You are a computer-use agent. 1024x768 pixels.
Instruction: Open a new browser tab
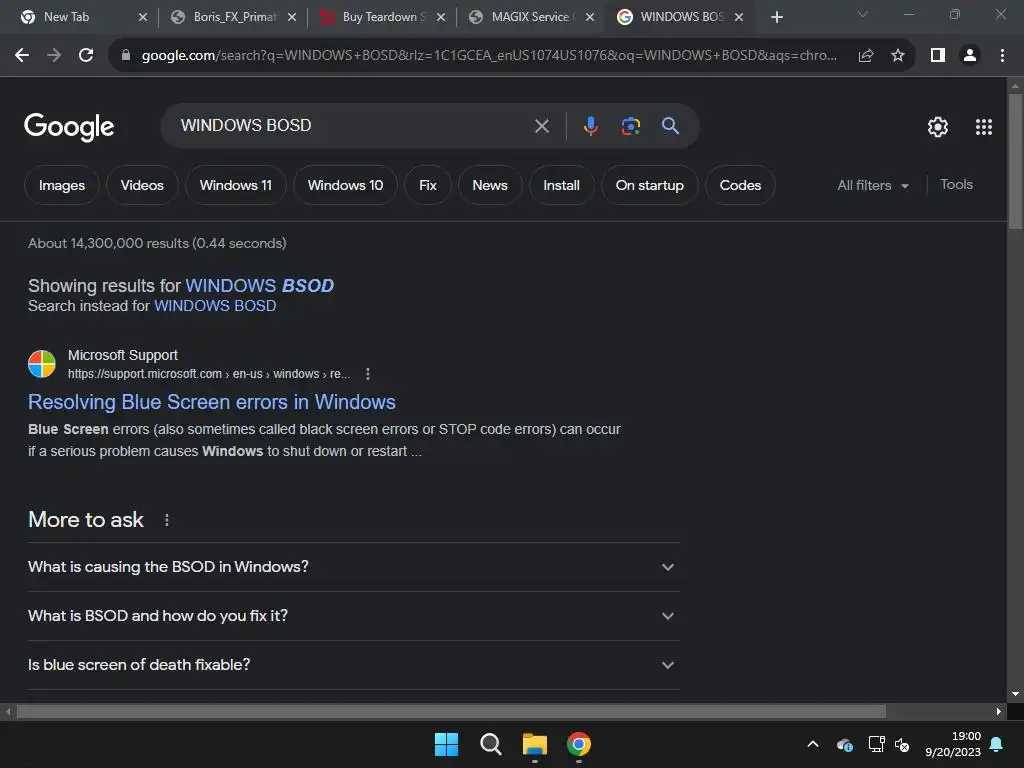click(776, 17)
